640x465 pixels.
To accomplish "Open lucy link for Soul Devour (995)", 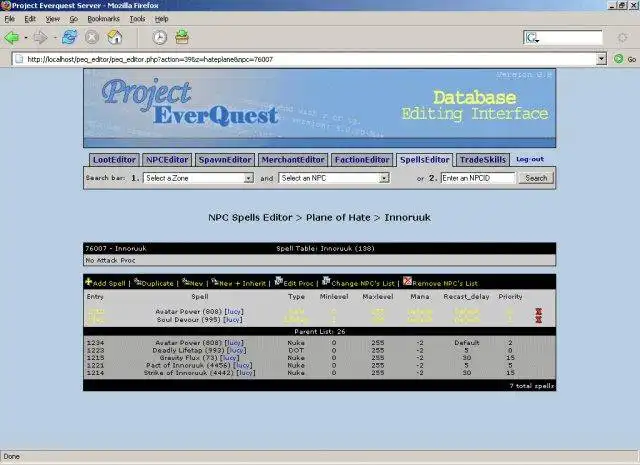I will coord(232,320).
